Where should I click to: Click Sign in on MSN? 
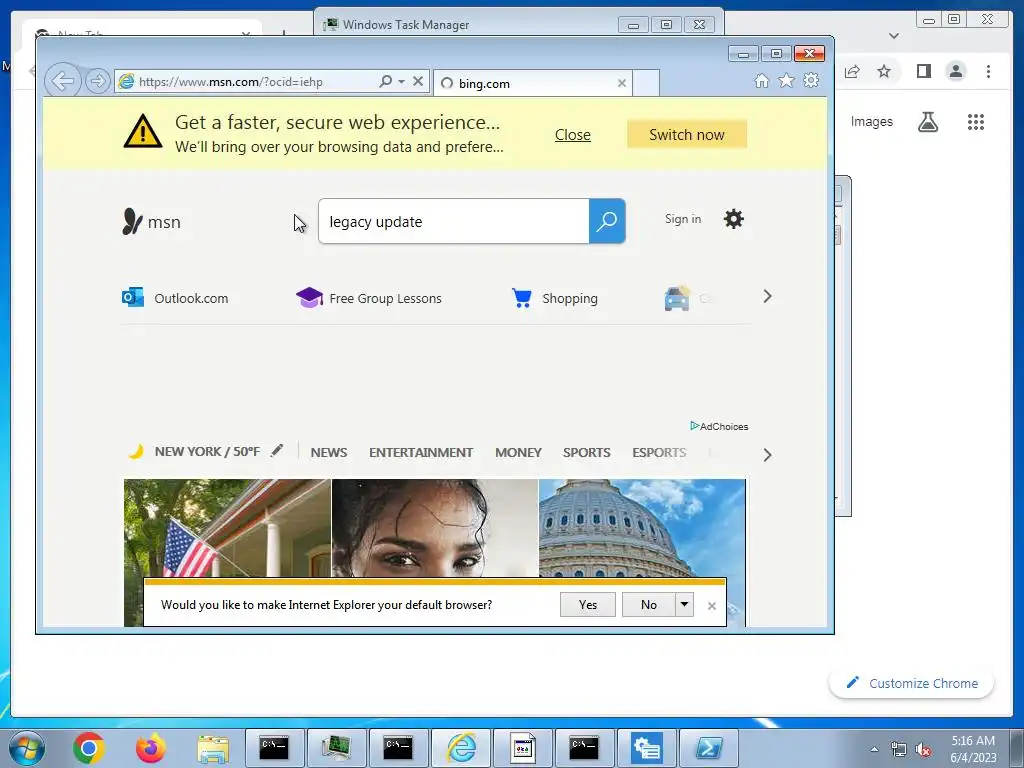pos(683,219)
